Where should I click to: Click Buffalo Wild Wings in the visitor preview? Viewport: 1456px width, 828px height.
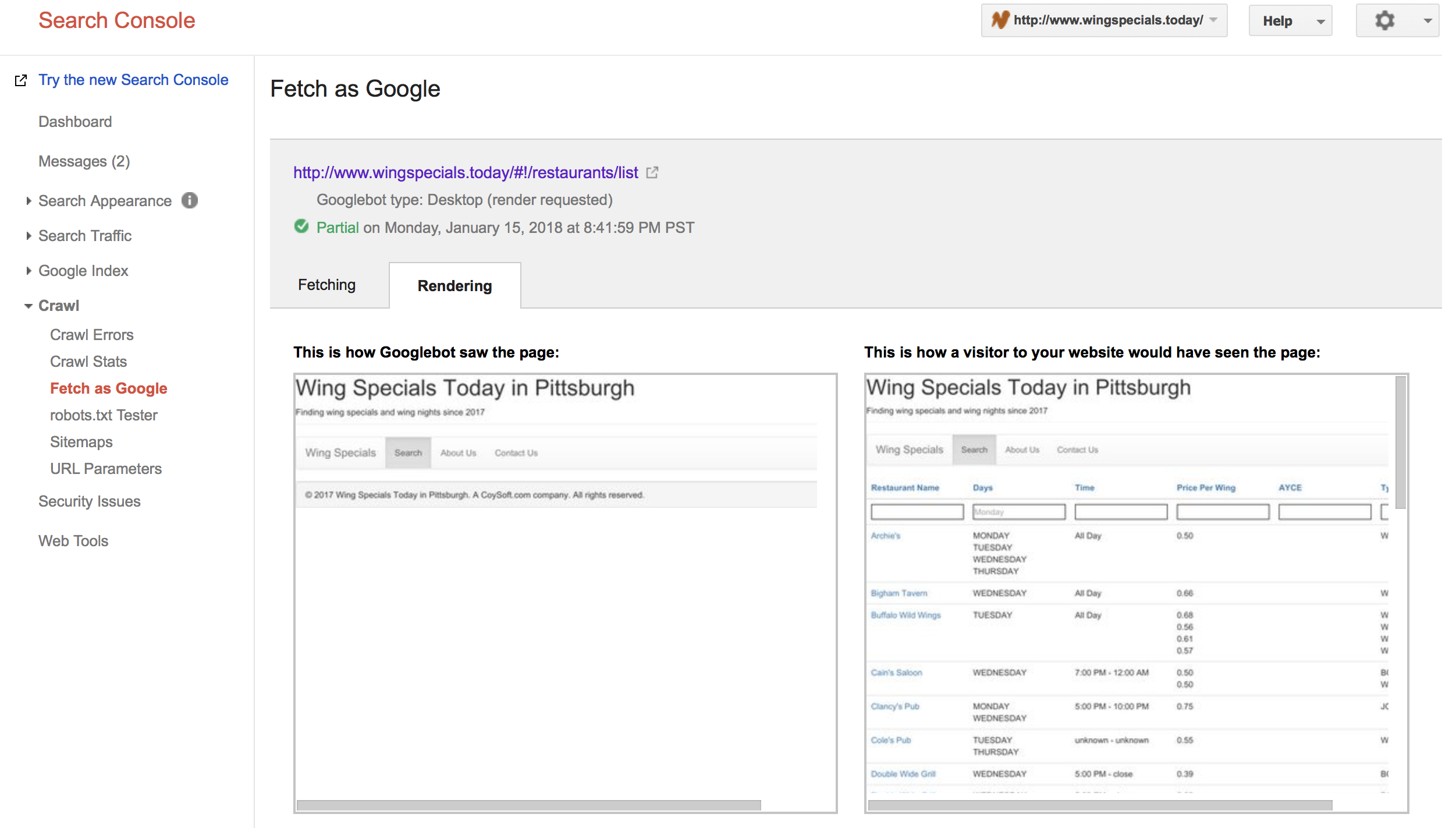tap(905, 615)
